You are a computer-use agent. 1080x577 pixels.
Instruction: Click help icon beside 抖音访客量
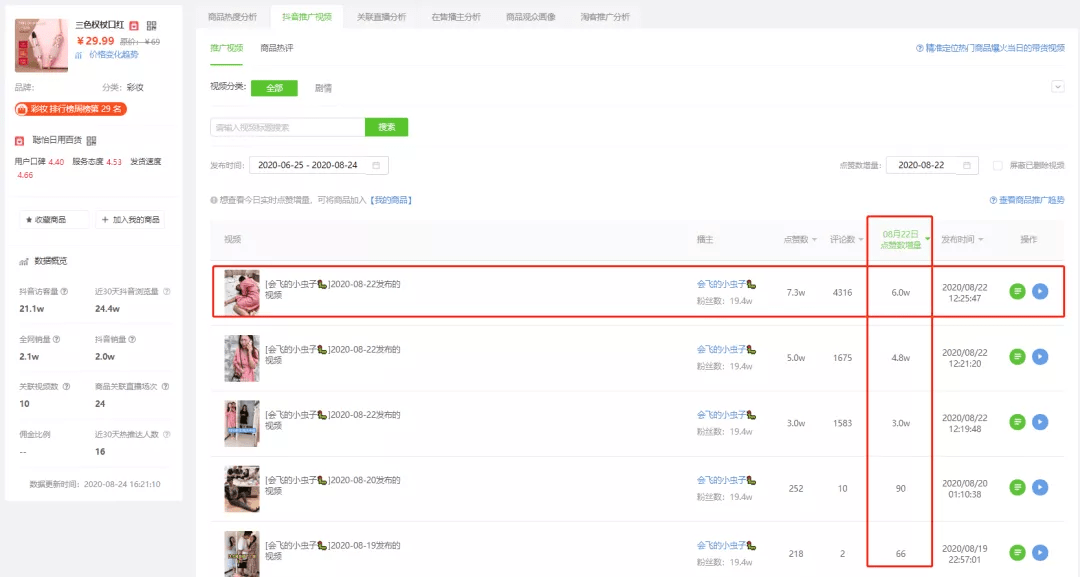pyautogui.click(x=65, y=292)
